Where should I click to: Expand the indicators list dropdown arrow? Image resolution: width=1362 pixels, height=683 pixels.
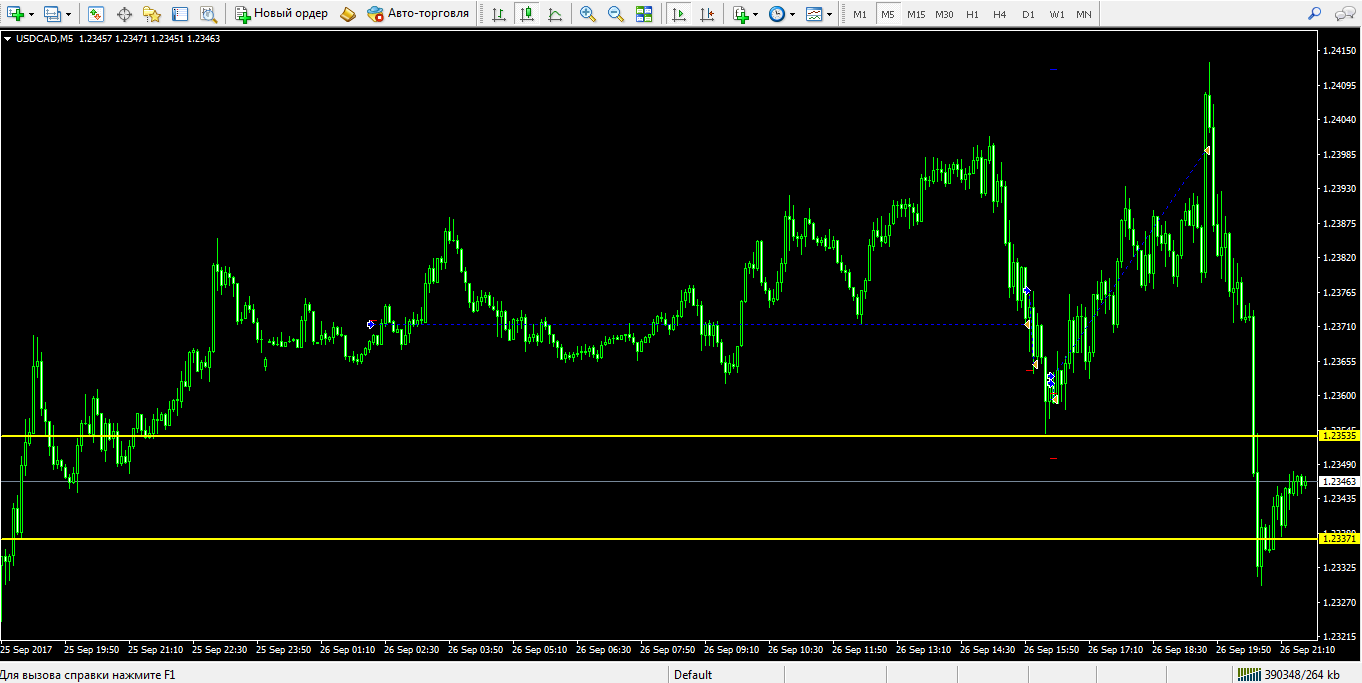pyautogui.click(x=756, y=14)
